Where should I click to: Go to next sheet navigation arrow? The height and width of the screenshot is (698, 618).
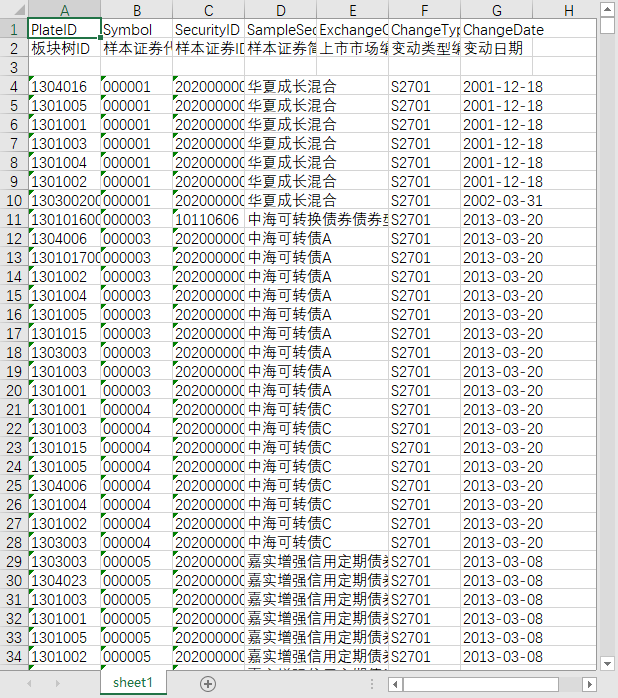[57, 683]
